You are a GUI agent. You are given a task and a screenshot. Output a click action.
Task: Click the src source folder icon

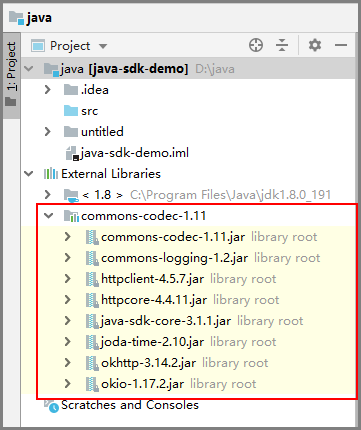[71, 111]
